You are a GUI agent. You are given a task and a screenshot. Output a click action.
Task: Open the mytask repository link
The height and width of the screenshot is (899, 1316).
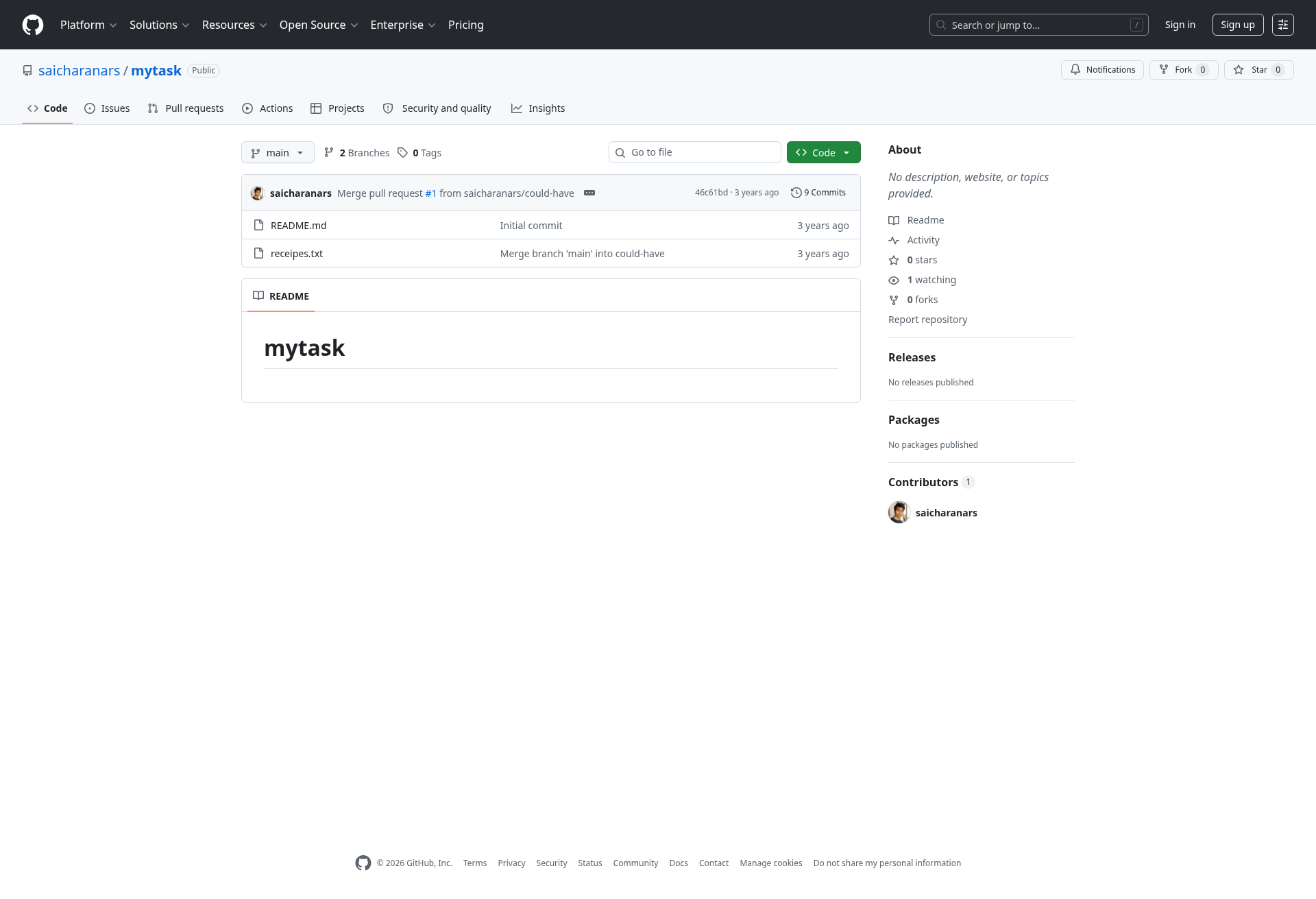point(156,71)
